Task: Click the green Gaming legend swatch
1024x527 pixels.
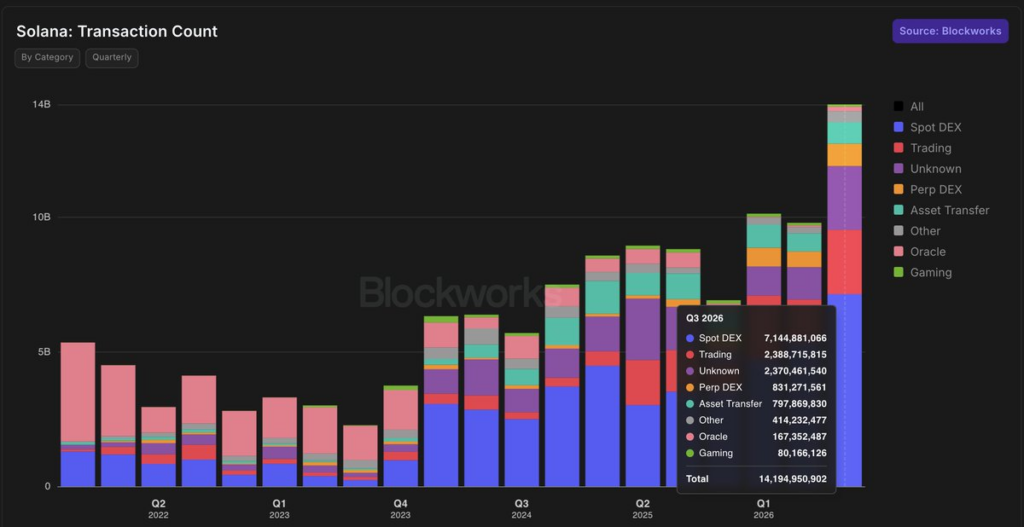Action: pos(899,272)
